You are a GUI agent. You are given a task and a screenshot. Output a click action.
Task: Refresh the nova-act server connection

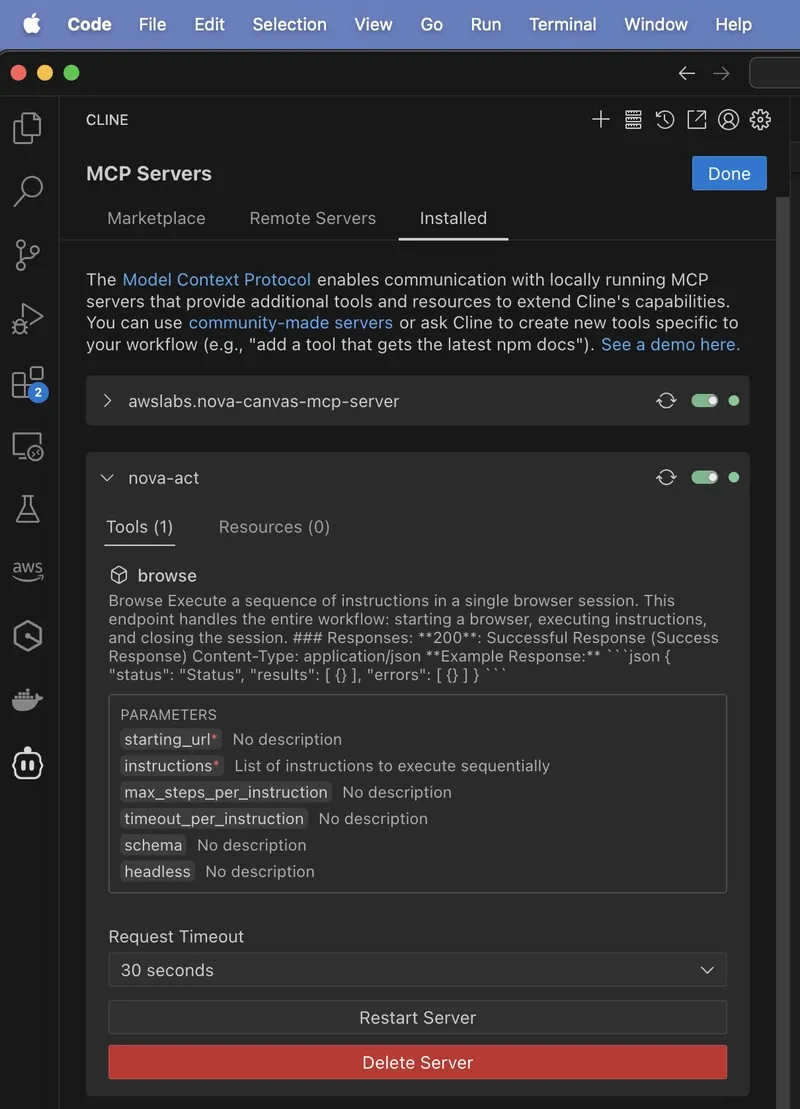(666, 478)
